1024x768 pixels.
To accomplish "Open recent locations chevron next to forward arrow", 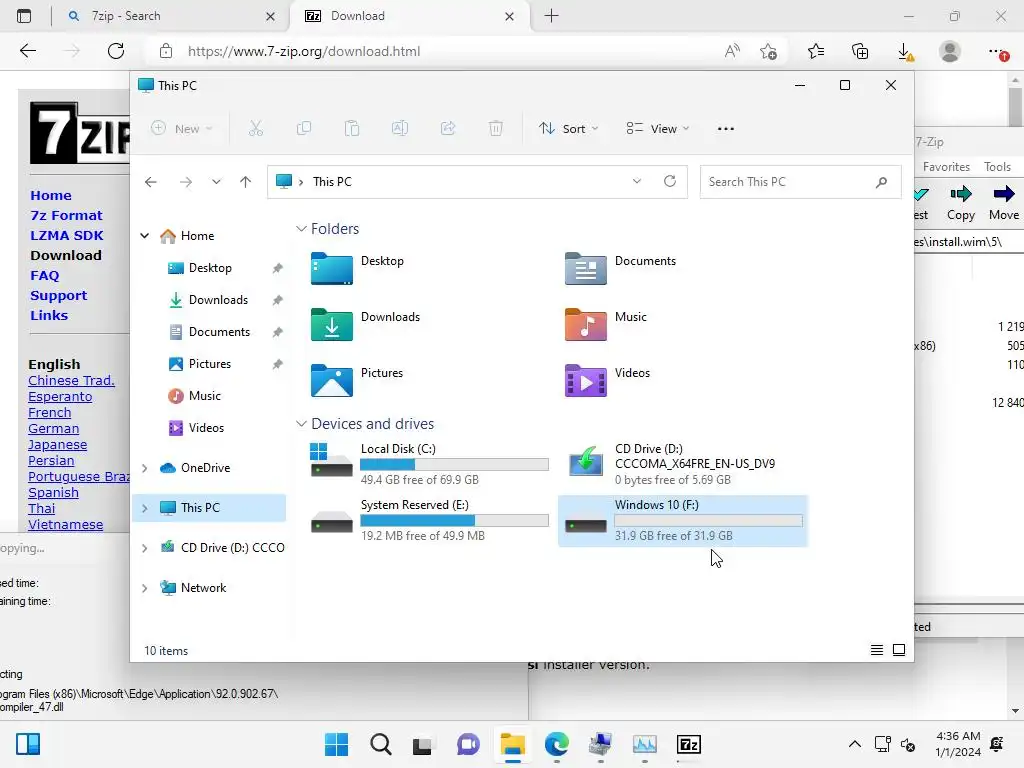I will (x=216, y=182).
